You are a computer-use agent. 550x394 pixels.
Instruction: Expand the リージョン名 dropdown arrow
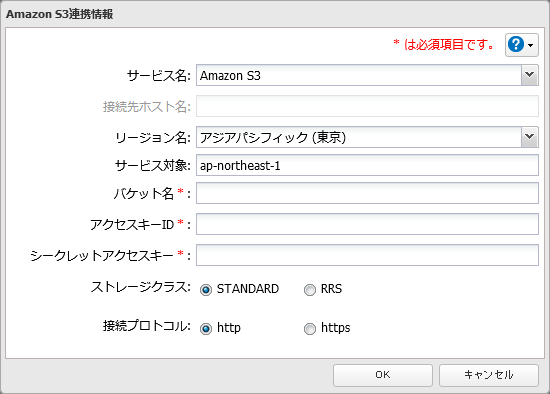(x=529, y=137)
